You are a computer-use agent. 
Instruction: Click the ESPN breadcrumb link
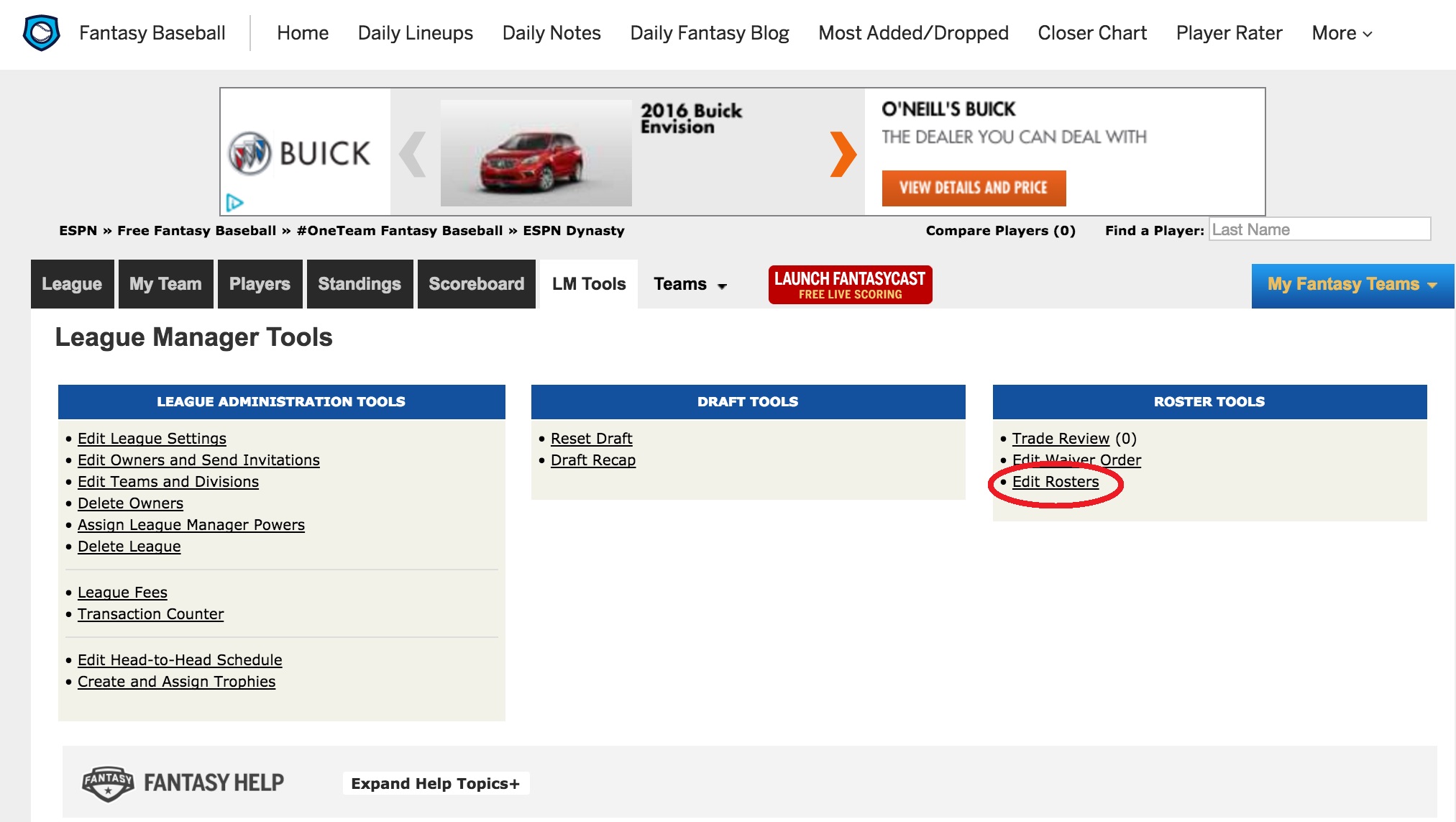click(x=78, y=231)
